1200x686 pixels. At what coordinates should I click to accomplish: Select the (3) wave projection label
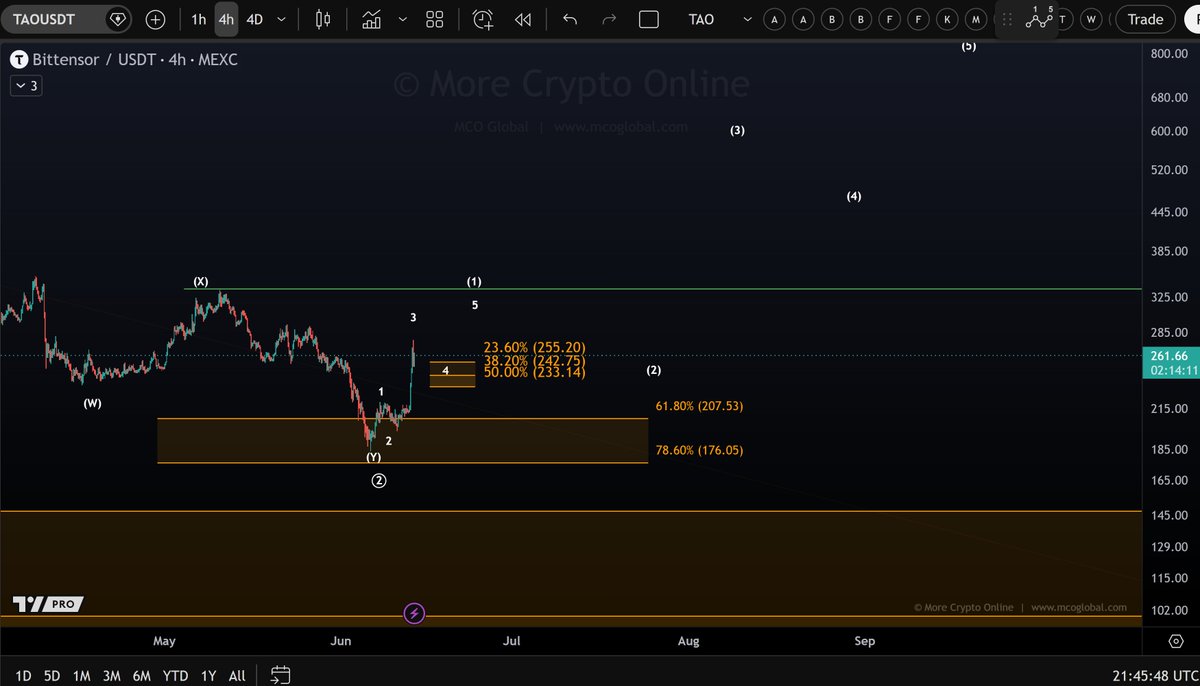point(737,130)
